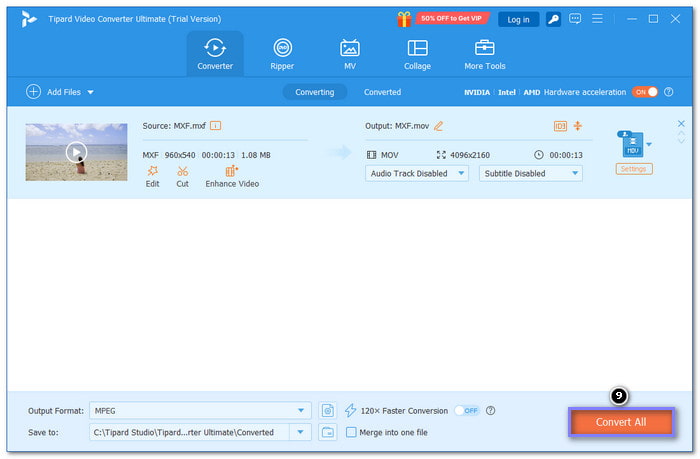This screenshot has height=459, width=700.
Task: Click the orange compress icon beside ID3
Action: coord(578,126)
